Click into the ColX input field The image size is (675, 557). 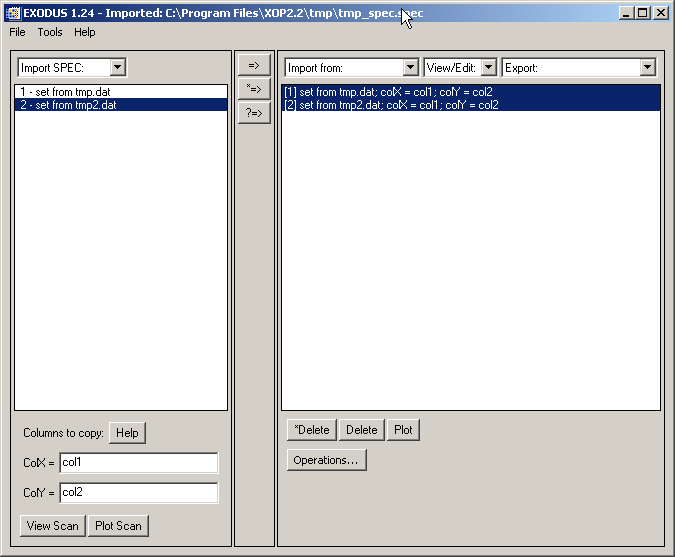coord(138,463)
